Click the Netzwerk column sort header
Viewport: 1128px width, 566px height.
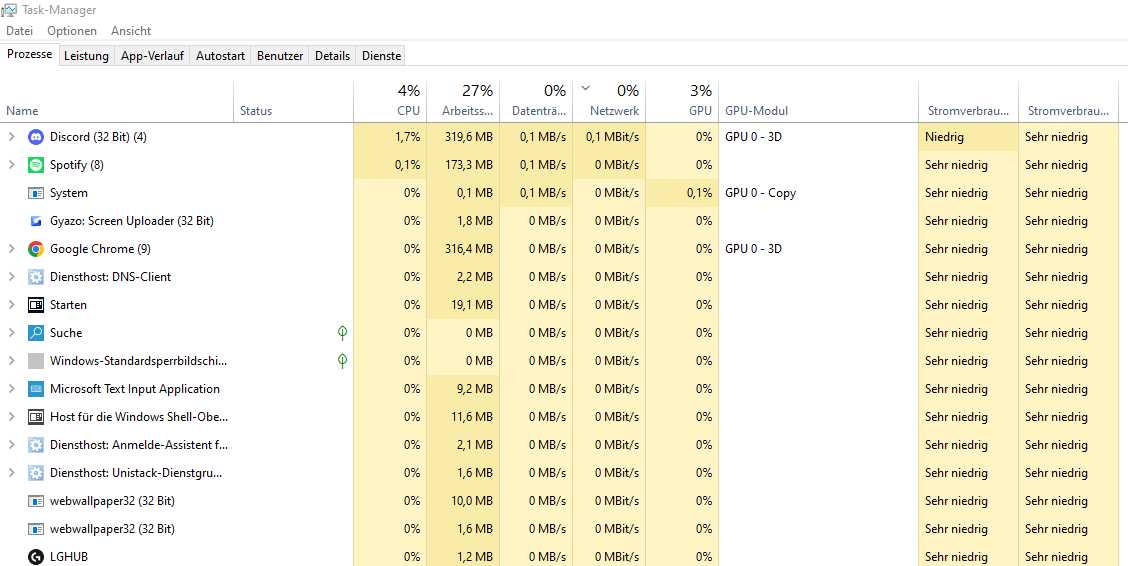point(609,101)
